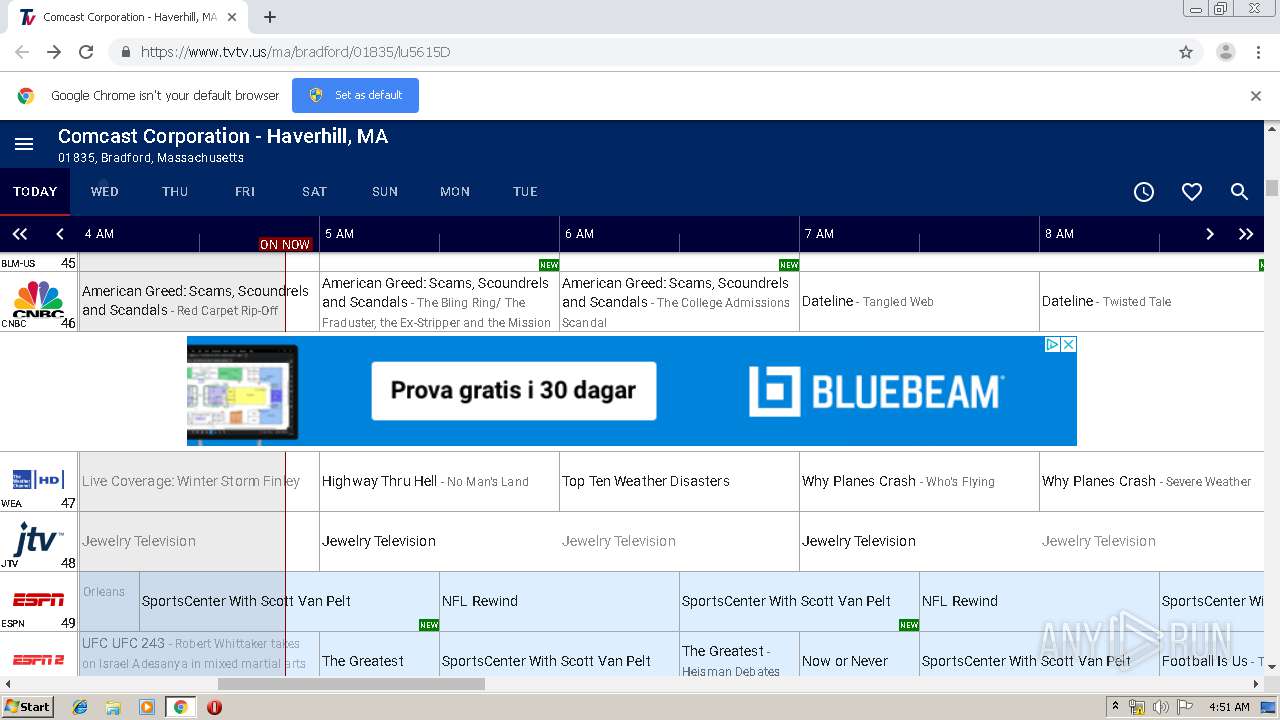The width and height of the screenshot is (1280, 720).
Task: Open UFC 243 listing on ESPN2
Action: coord(199,654)
